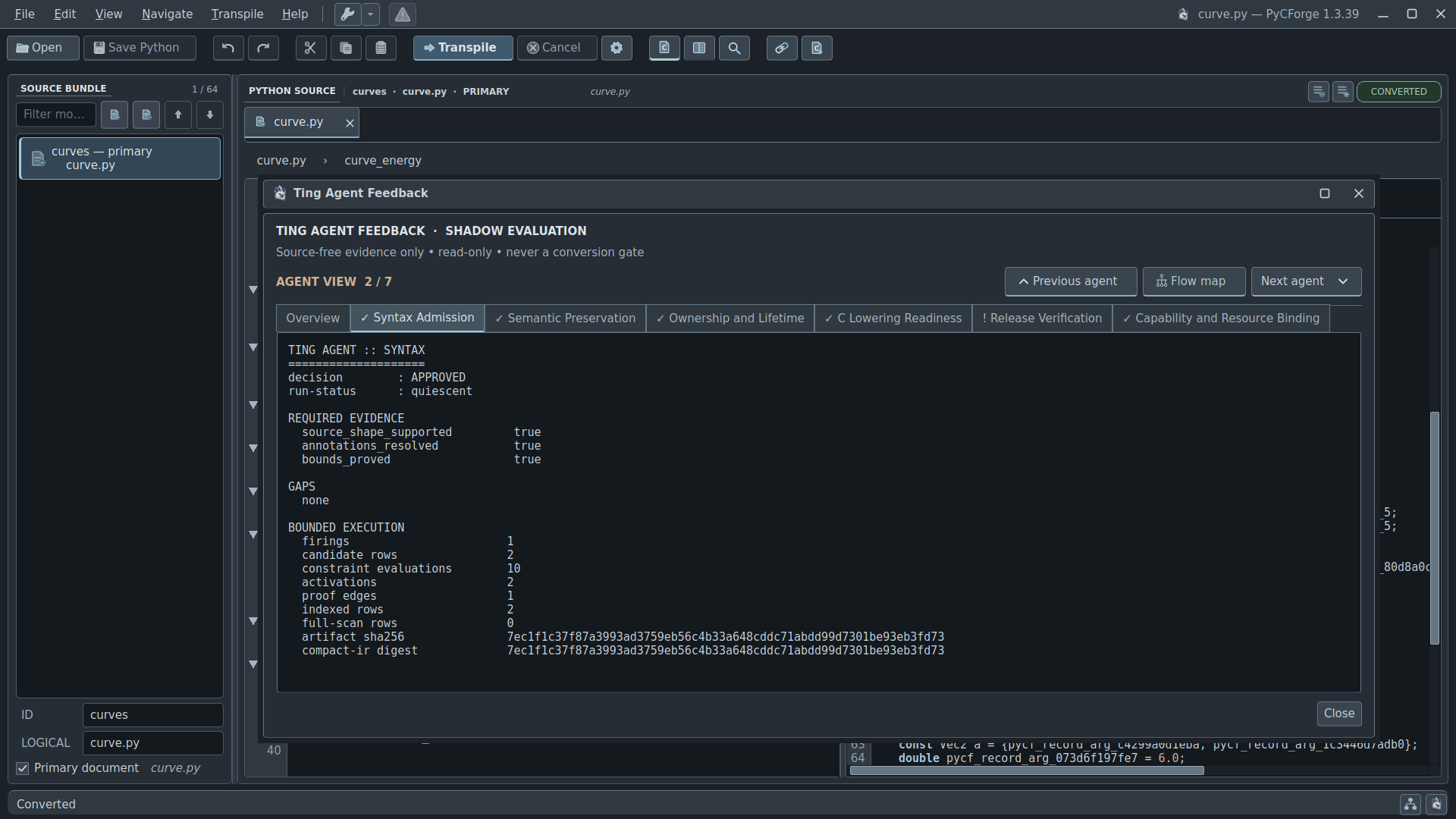
Task: Collapse the top fold triangle in the editor gutter
Action: [253, 290]
